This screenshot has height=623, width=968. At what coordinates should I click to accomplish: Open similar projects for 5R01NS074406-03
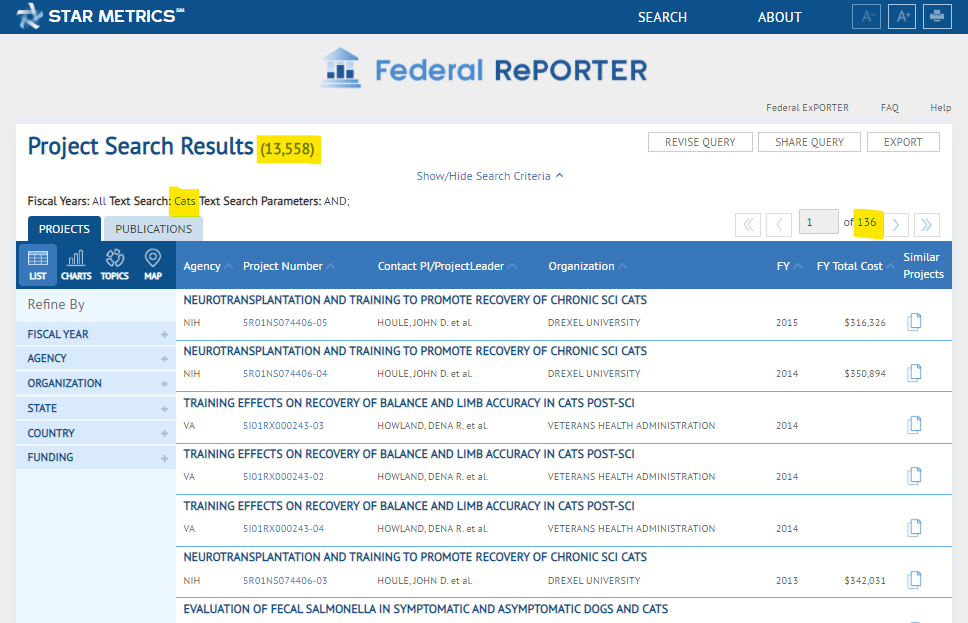point(914,580)
